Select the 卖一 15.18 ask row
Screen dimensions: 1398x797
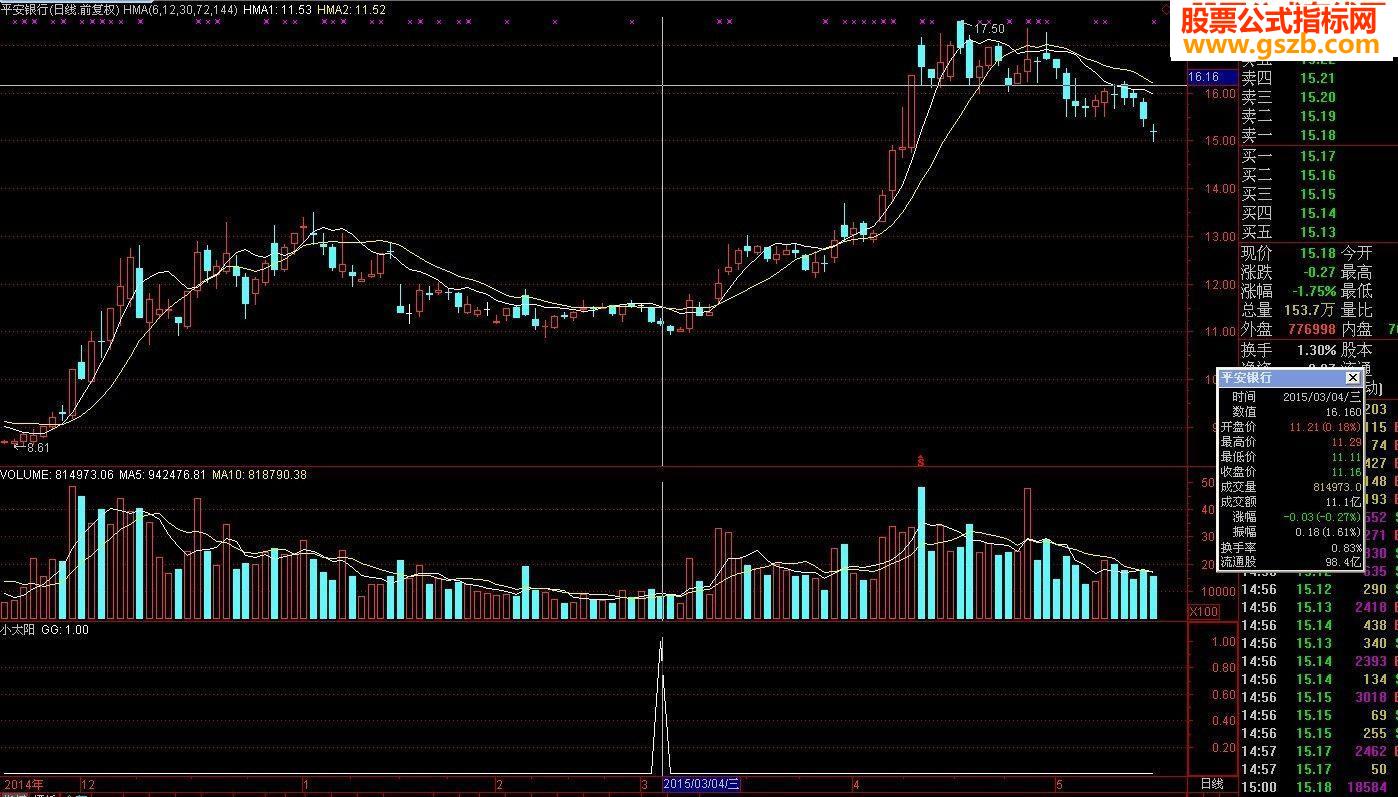1290,135
